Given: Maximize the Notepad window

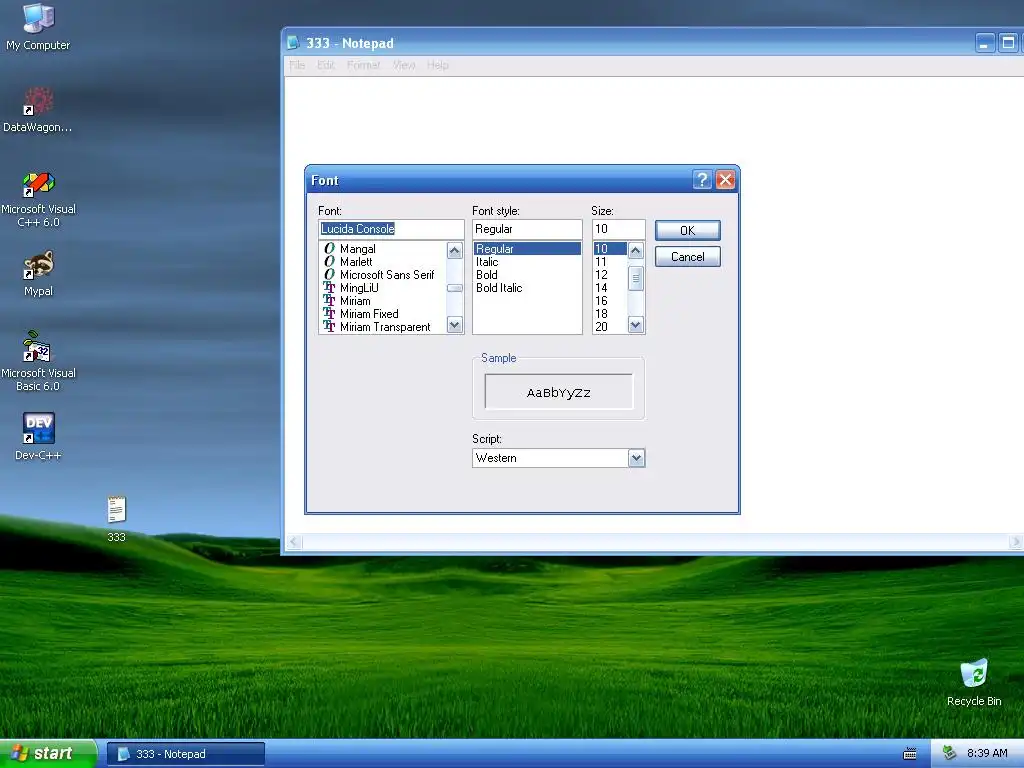Looking at the screenshot, I should click(x=1008, y=43).
